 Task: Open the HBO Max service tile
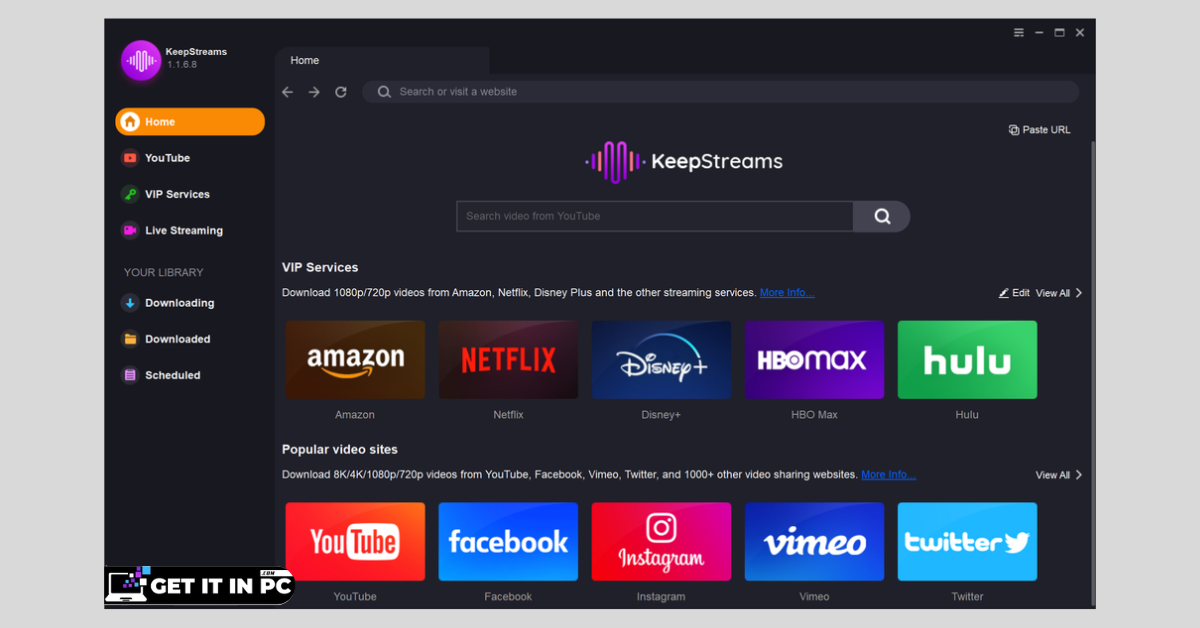(814, 360)
